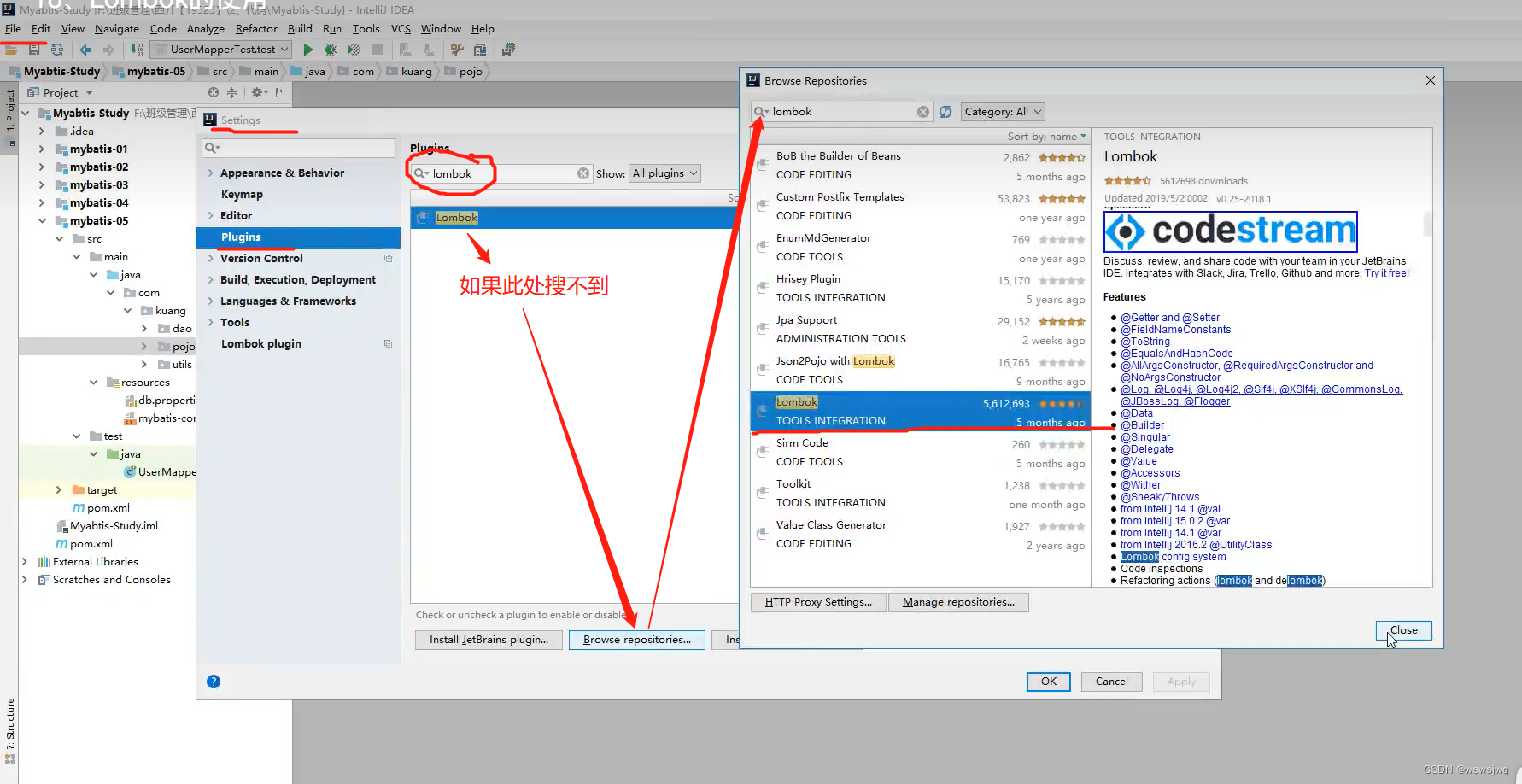
Task: Open the Show All plugins dropdown
Action: (x=664, y=173)
